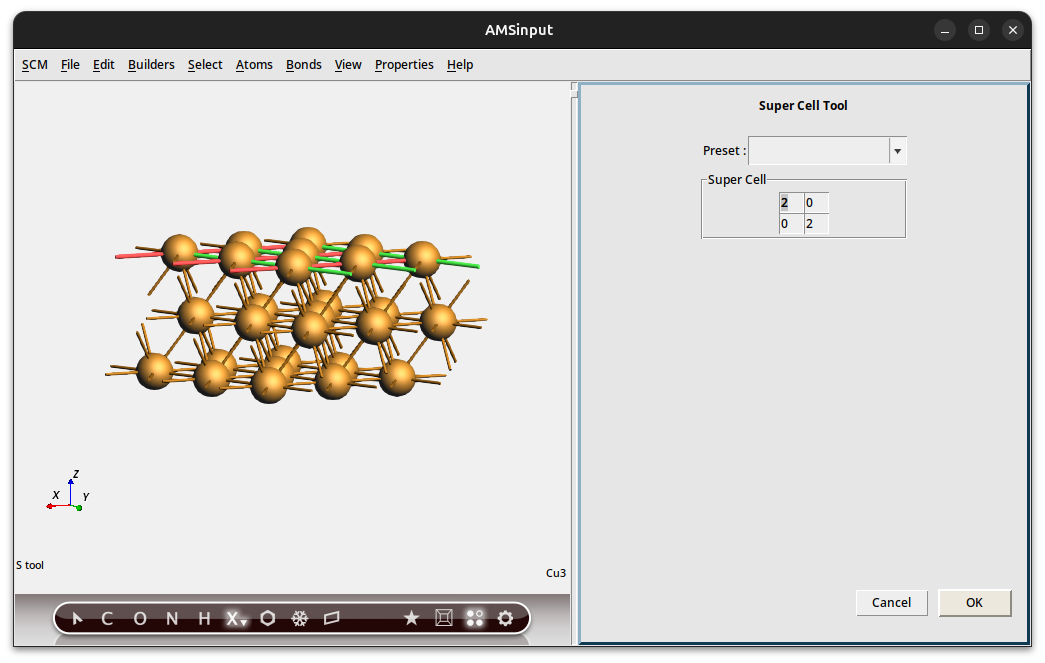Open the crystal builder tool

pos(300,618)
